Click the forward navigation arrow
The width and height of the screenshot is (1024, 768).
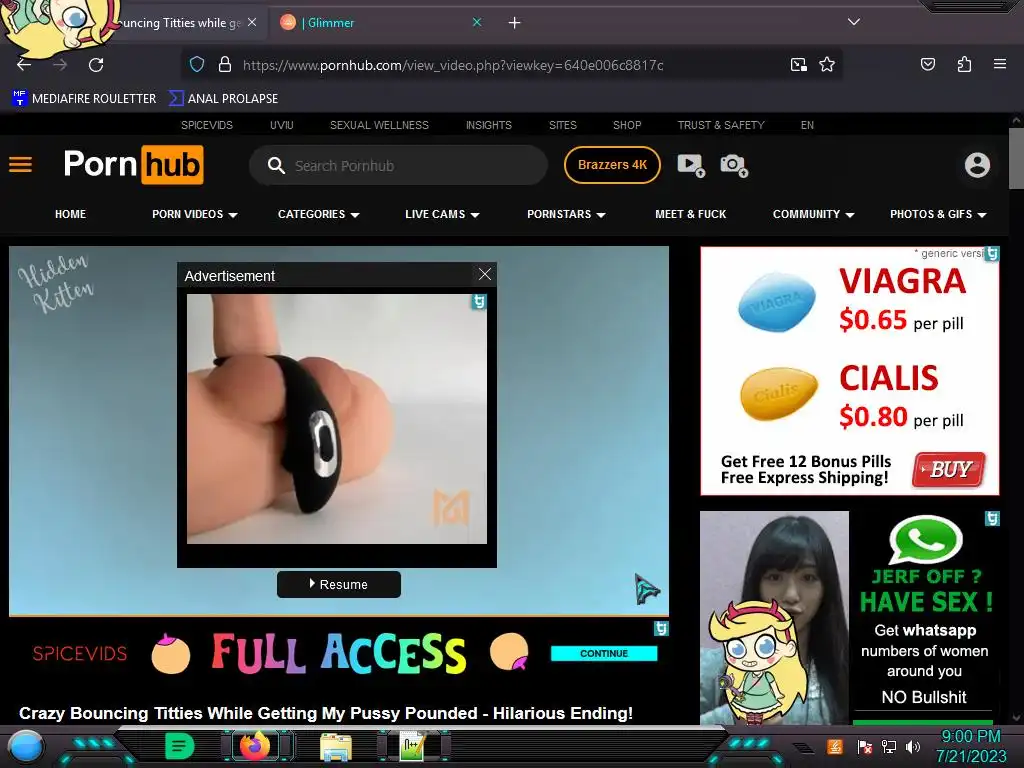60,65
